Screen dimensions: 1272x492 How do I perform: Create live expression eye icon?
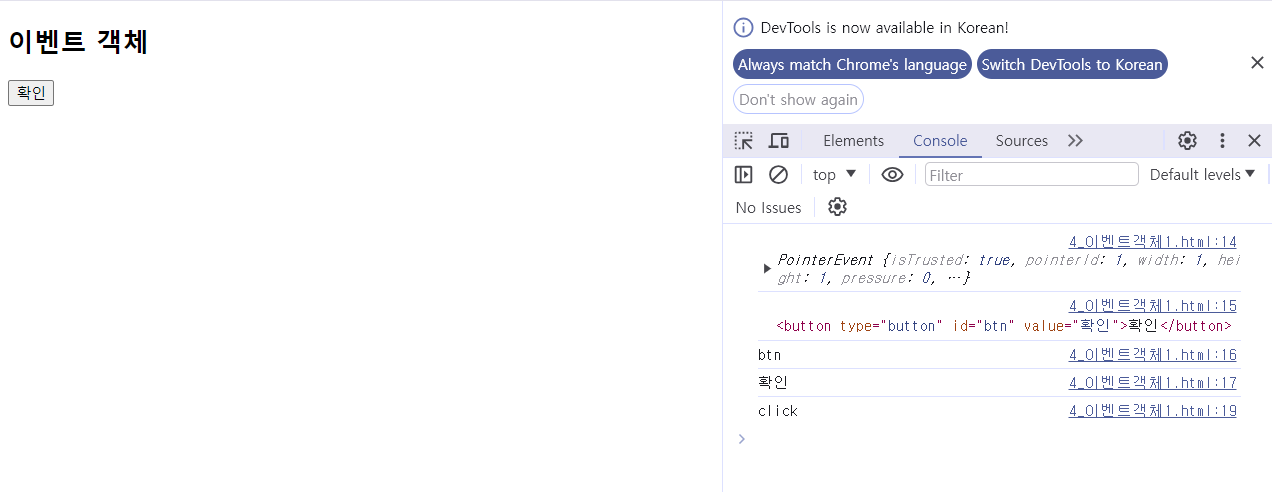(892, 175)
